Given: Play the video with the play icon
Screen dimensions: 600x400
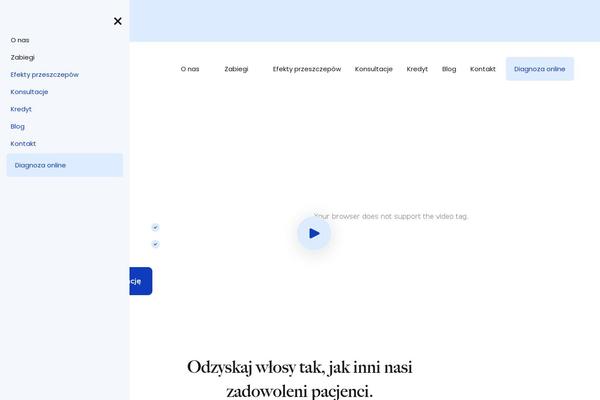Looking at the screenshot, I should pos(314,233).
